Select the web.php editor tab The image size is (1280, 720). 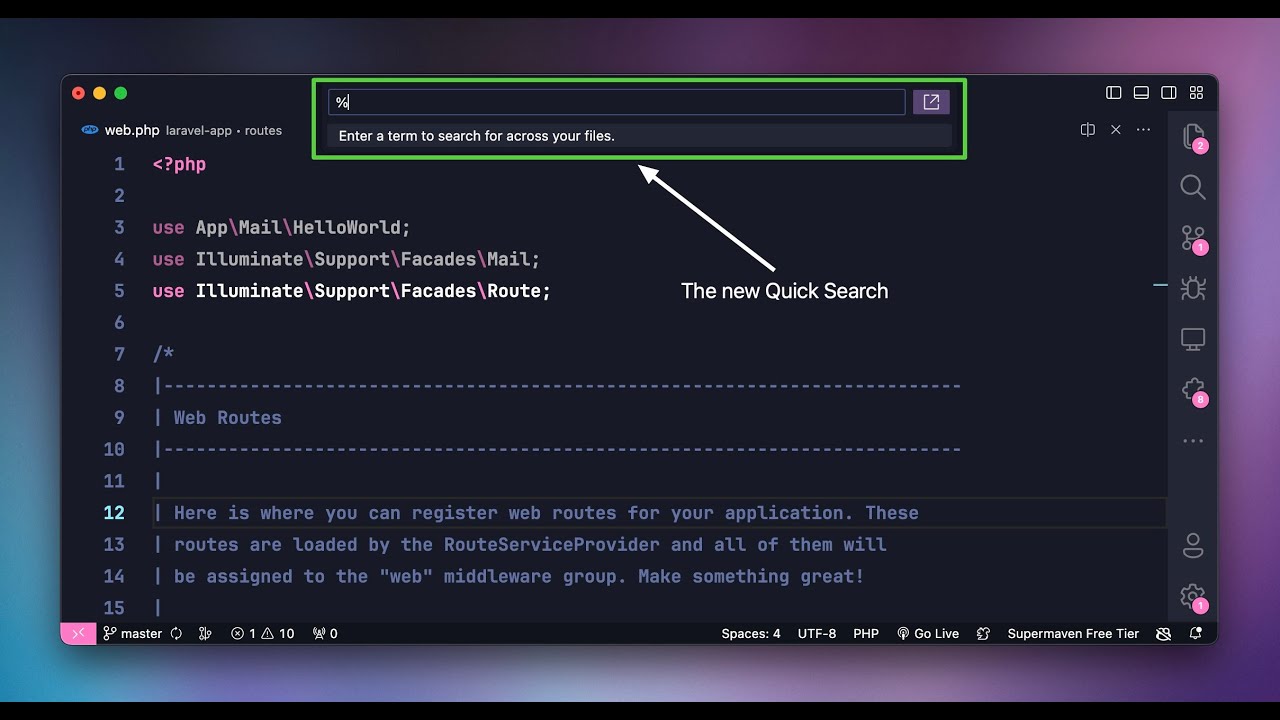pyautogui.click(x=132, y=130)
